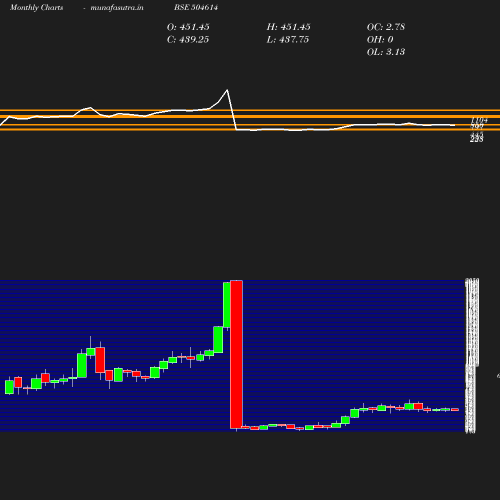The height and width of the screenshot is (500, 500).
Task: Click the tall red crash candlestick
Action: point(236,354)
